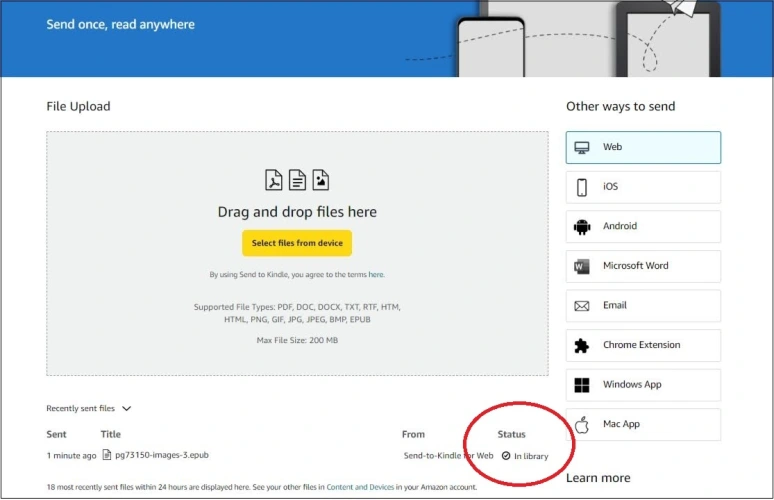774x500 pixels.
Task: Collapse the Recently sent files chevron
Action: (127, 409)
